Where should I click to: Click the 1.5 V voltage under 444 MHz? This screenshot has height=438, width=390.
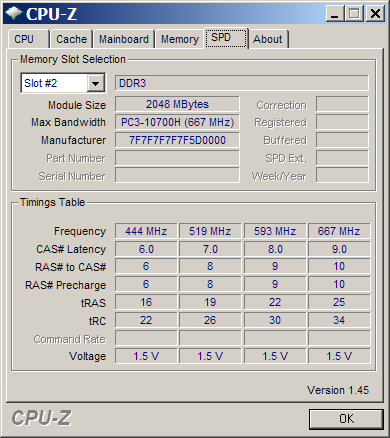(146, 356)
